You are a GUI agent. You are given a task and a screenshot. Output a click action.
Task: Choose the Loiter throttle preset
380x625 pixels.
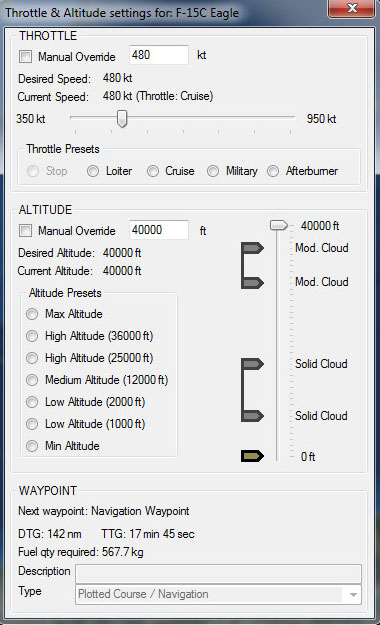pos(93,171)
